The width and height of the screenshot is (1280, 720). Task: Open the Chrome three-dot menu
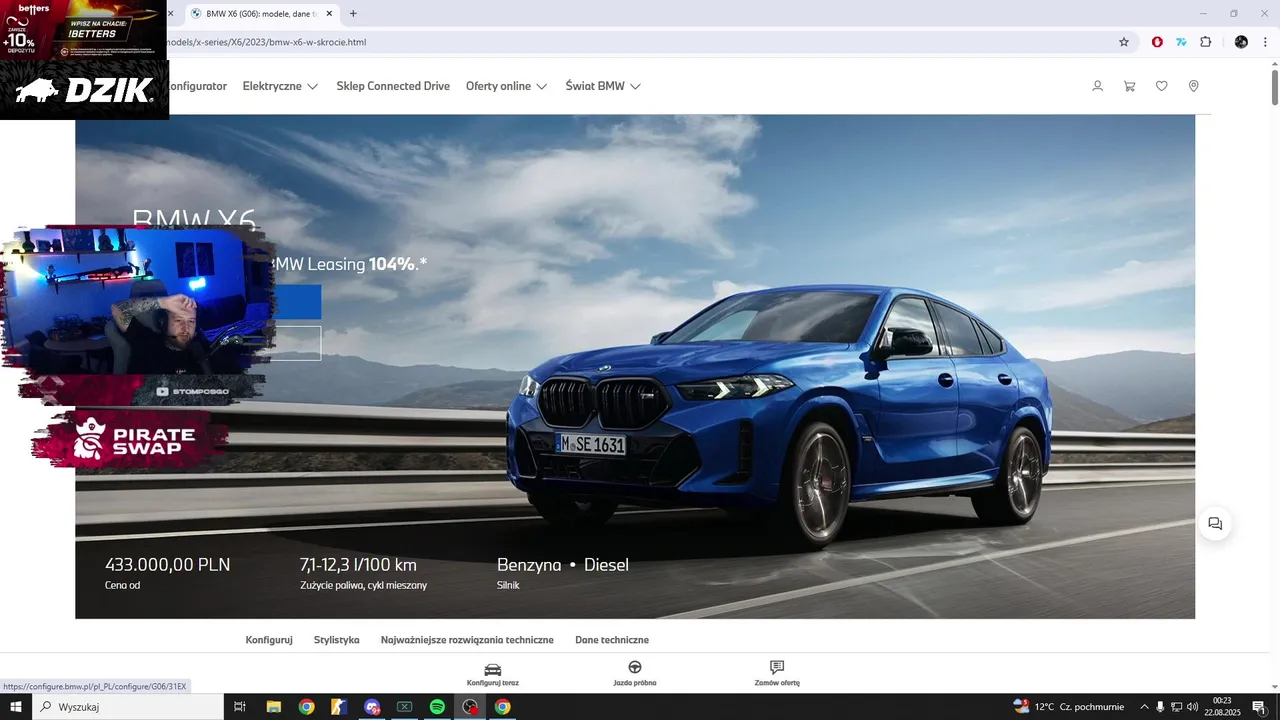[1266, 42]
